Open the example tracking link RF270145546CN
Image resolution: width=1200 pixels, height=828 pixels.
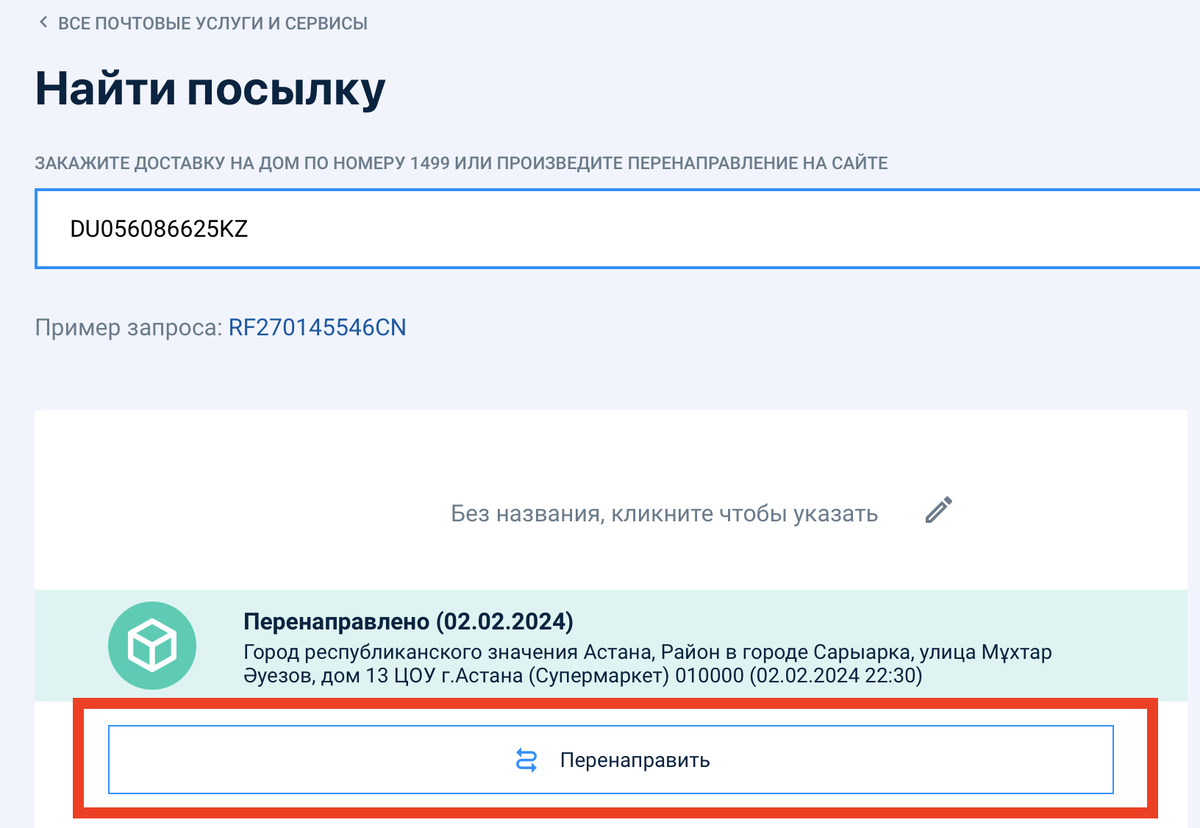point(317,326)
